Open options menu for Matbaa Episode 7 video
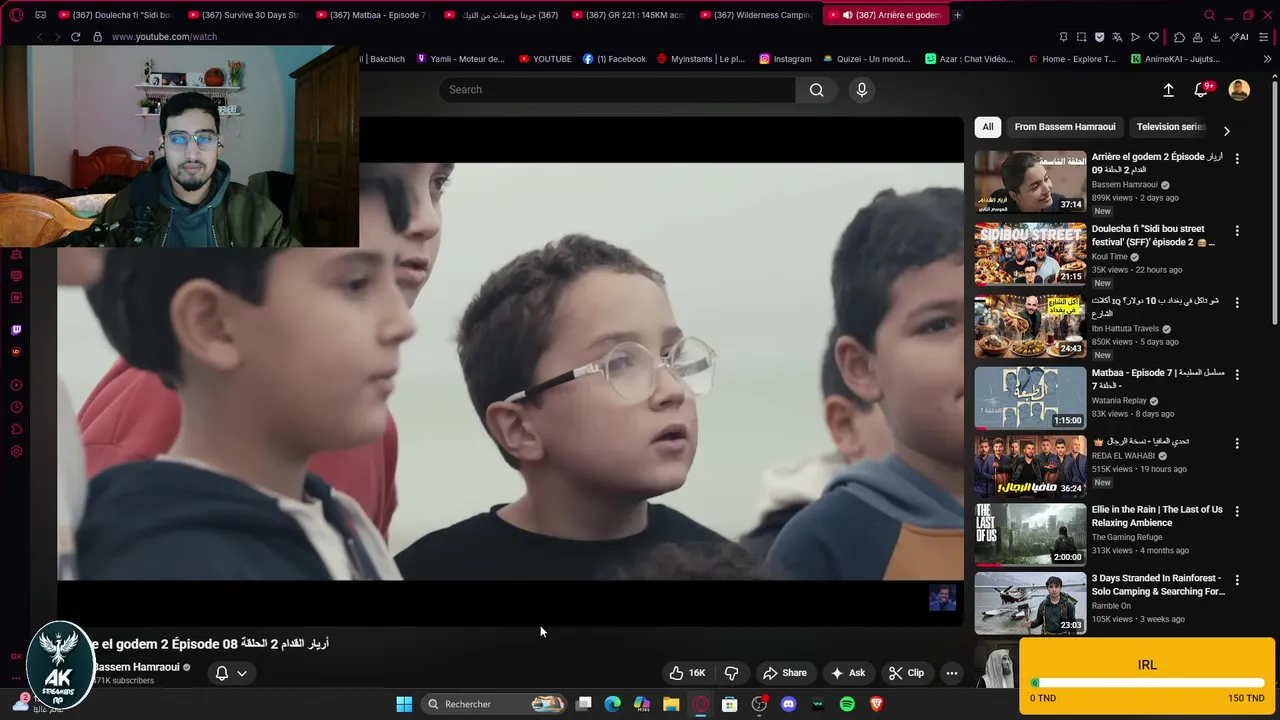The image size is (1280, 720). point(1237,375)
